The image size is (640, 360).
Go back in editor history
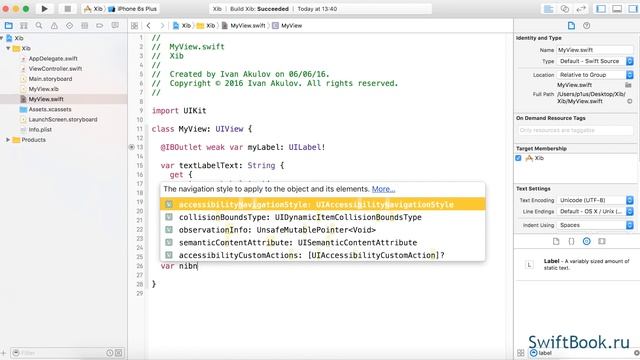pyautogui.click(x=149, y=26)
